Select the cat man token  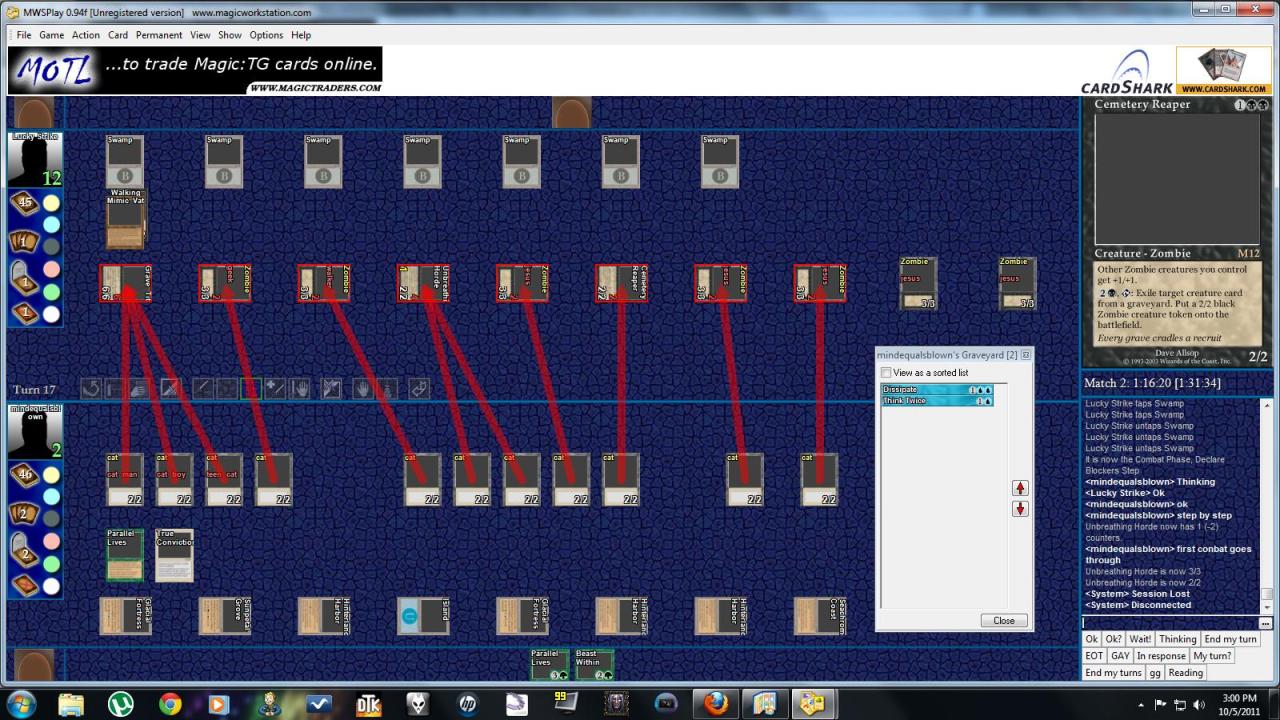pyautogui.click(x=125, y=480)
